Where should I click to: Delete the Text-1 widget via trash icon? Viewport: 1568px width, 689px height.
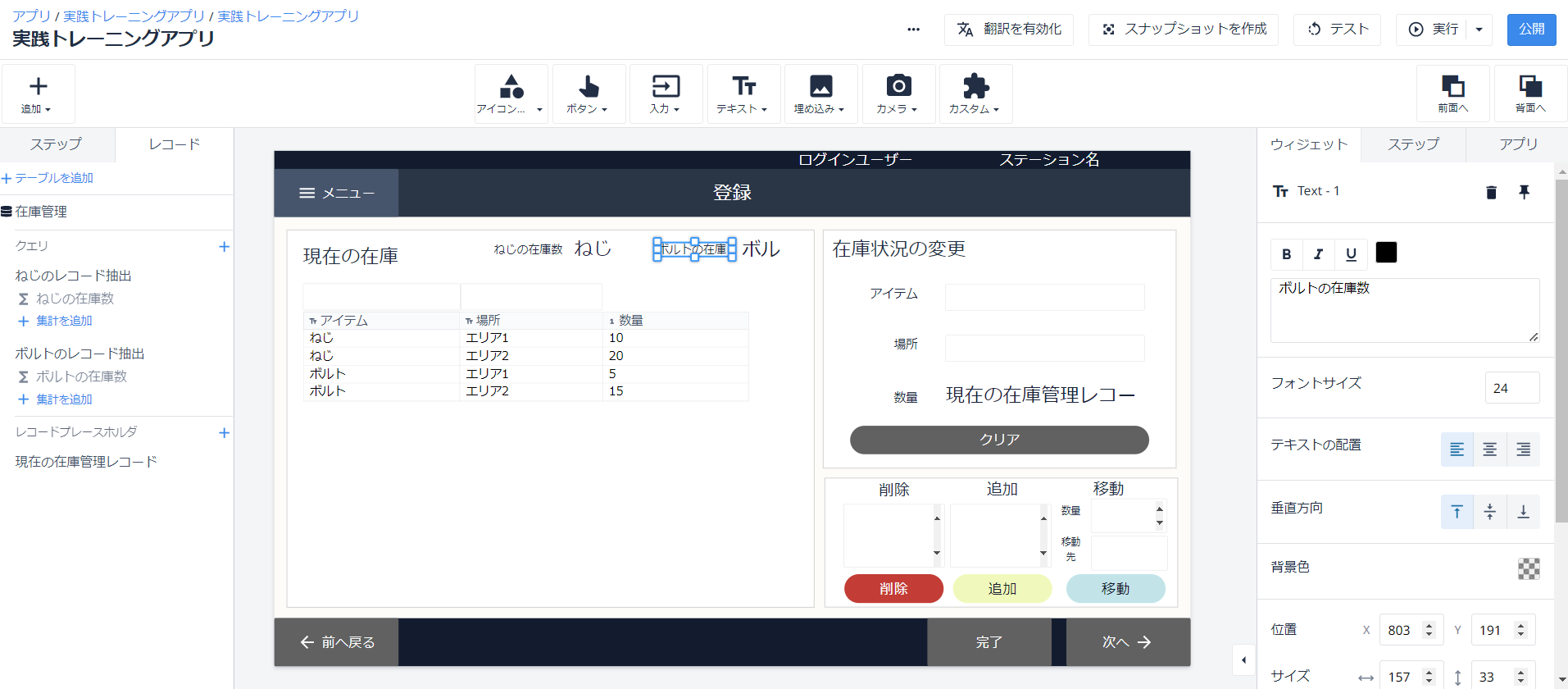point(1491,192)
